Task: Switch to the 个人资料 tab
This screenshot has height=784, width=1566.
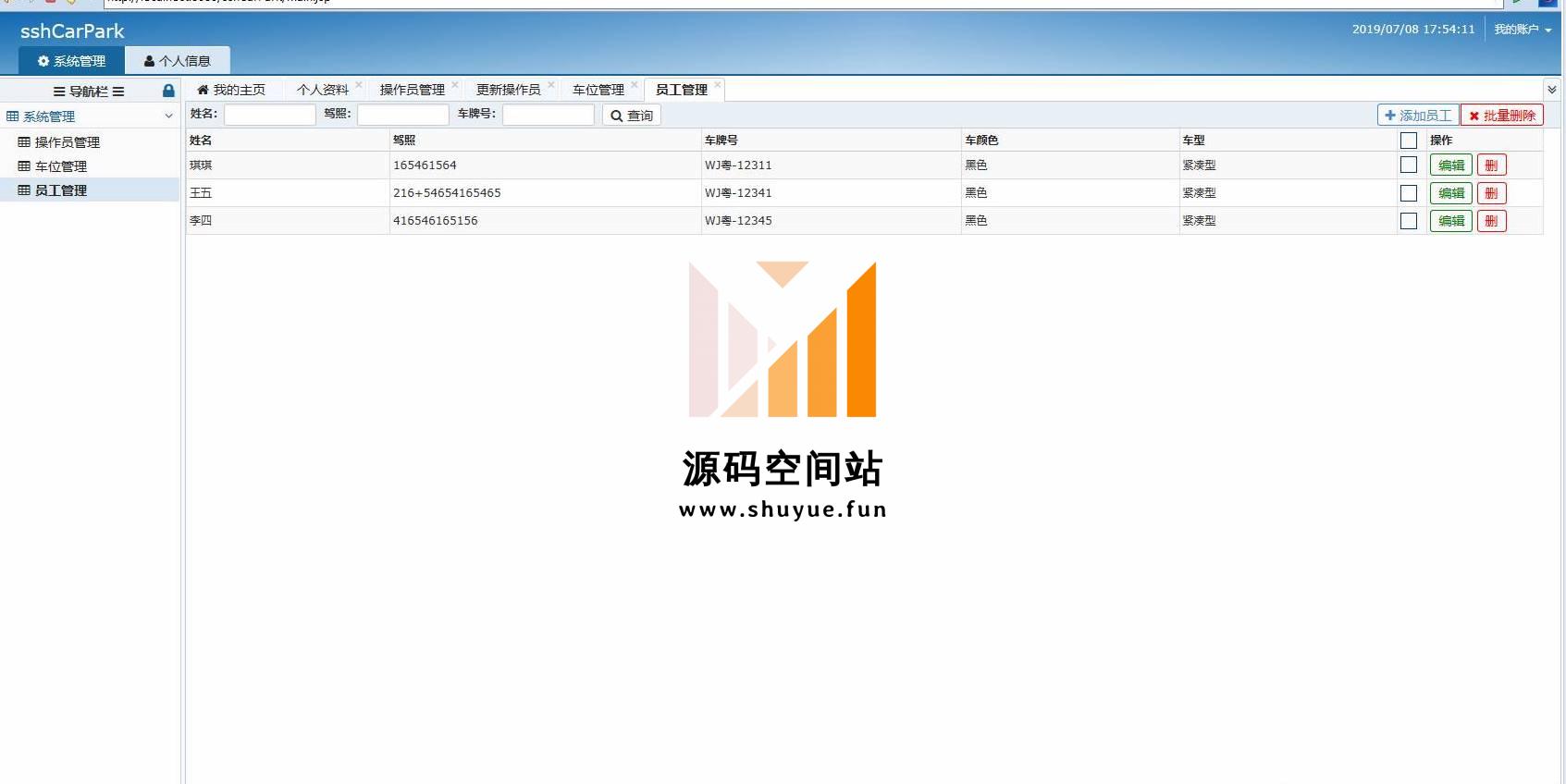Action: [x=323, y=90]
